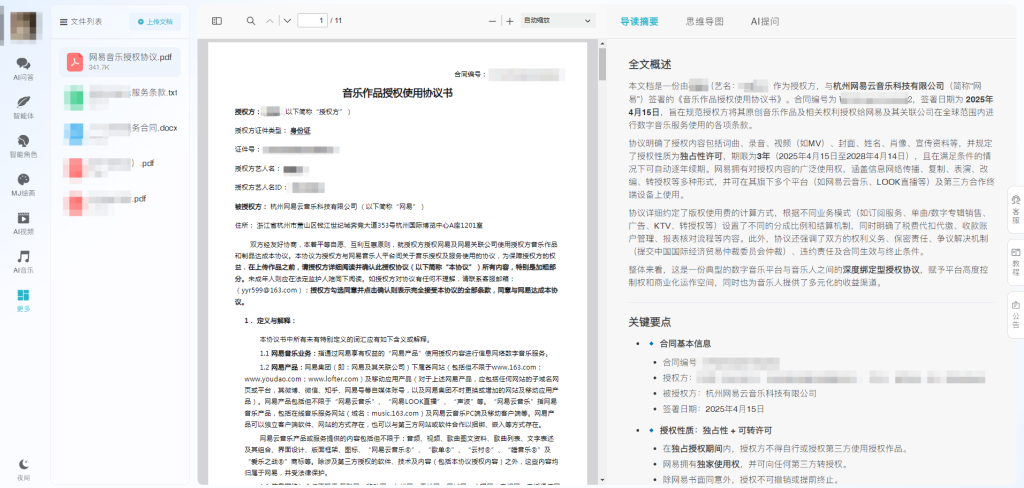Switch to the 思维导图 tab

click(705, 20)
